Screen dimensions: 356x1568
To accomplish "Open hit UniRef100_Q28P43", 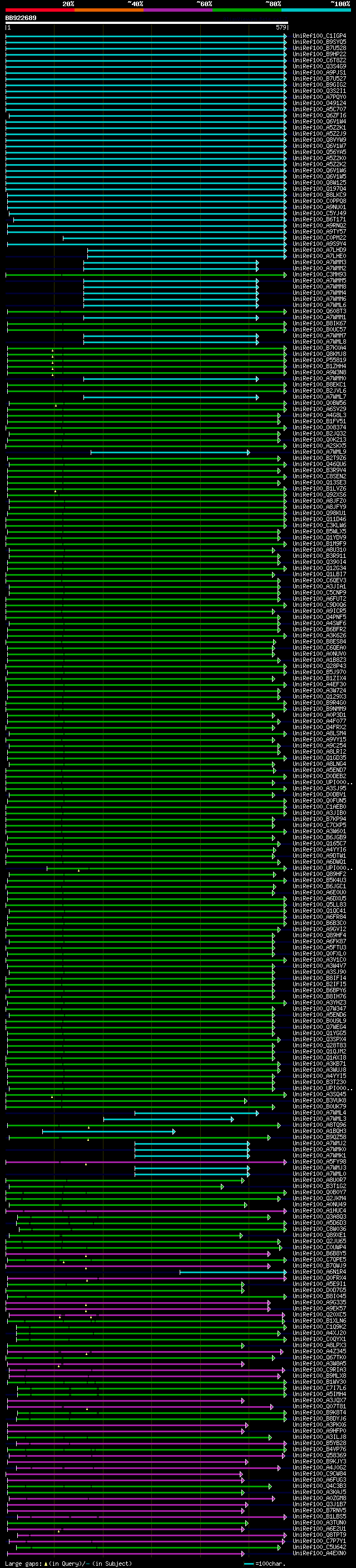I will pos(319,666).
